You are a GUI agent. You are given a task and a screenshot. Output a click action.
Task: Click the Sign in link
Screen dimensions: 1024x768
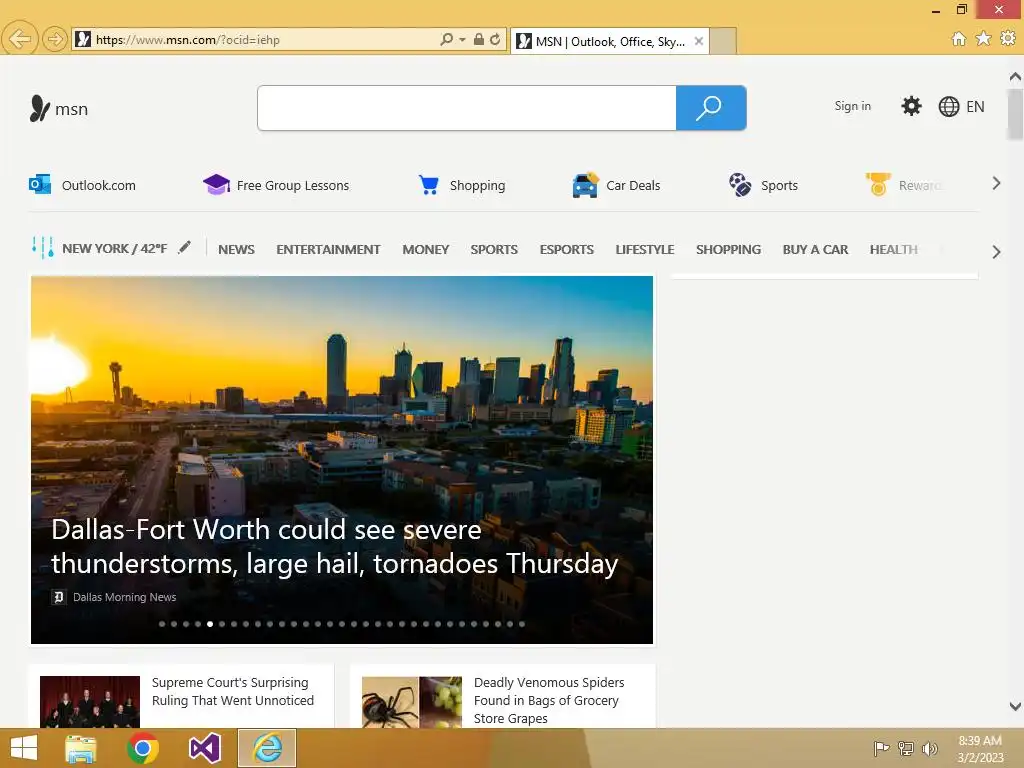click(x=852, y=106)
